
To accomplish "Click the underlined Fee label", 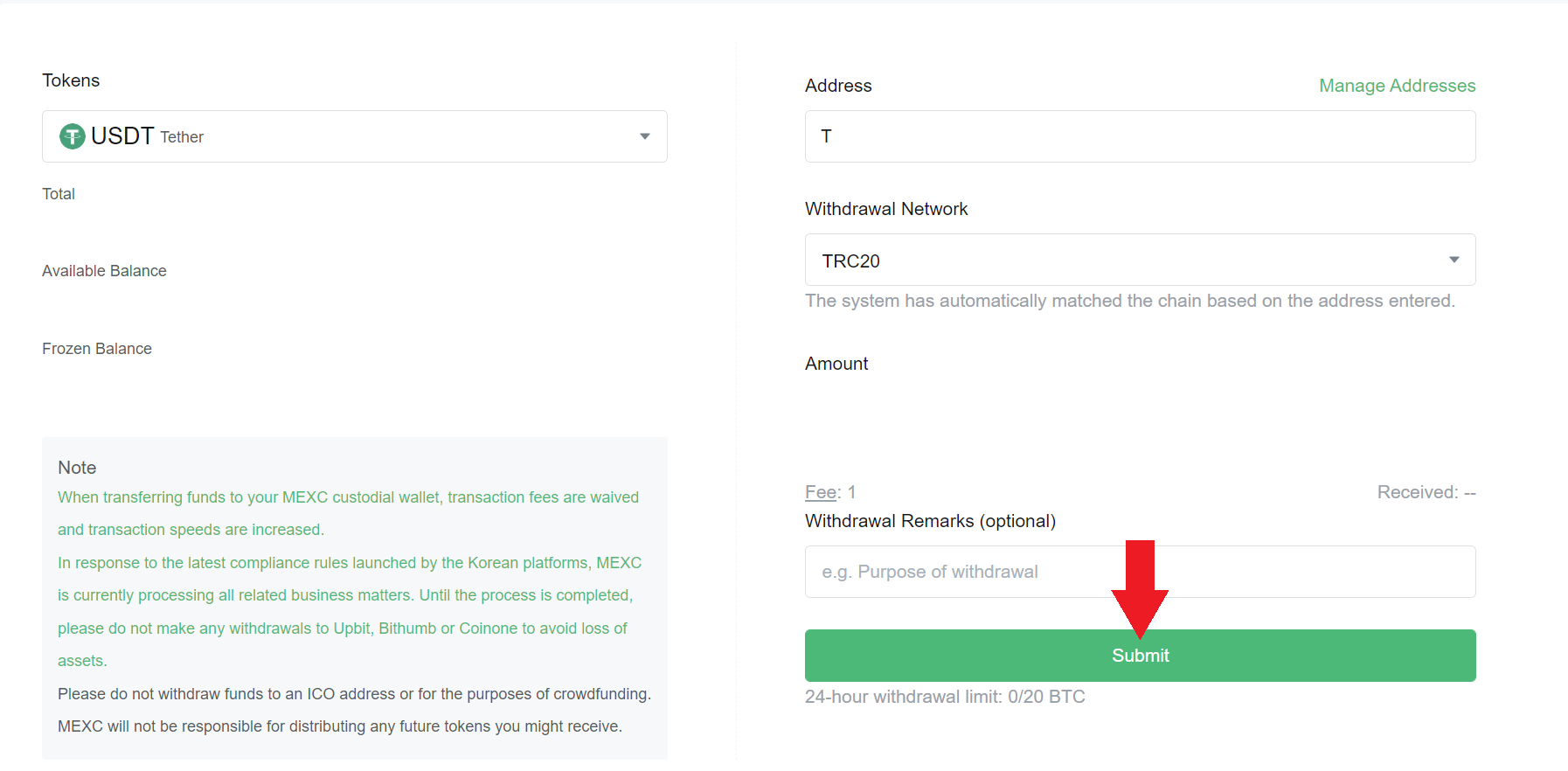I will coord(821,492).
